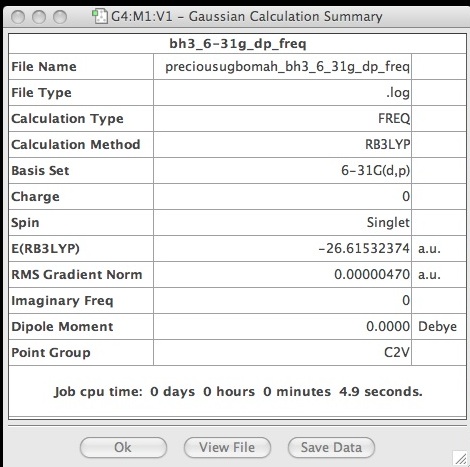Screen dimensions: 470x467
Task: Click the Ok button
Action: [123, 447]
